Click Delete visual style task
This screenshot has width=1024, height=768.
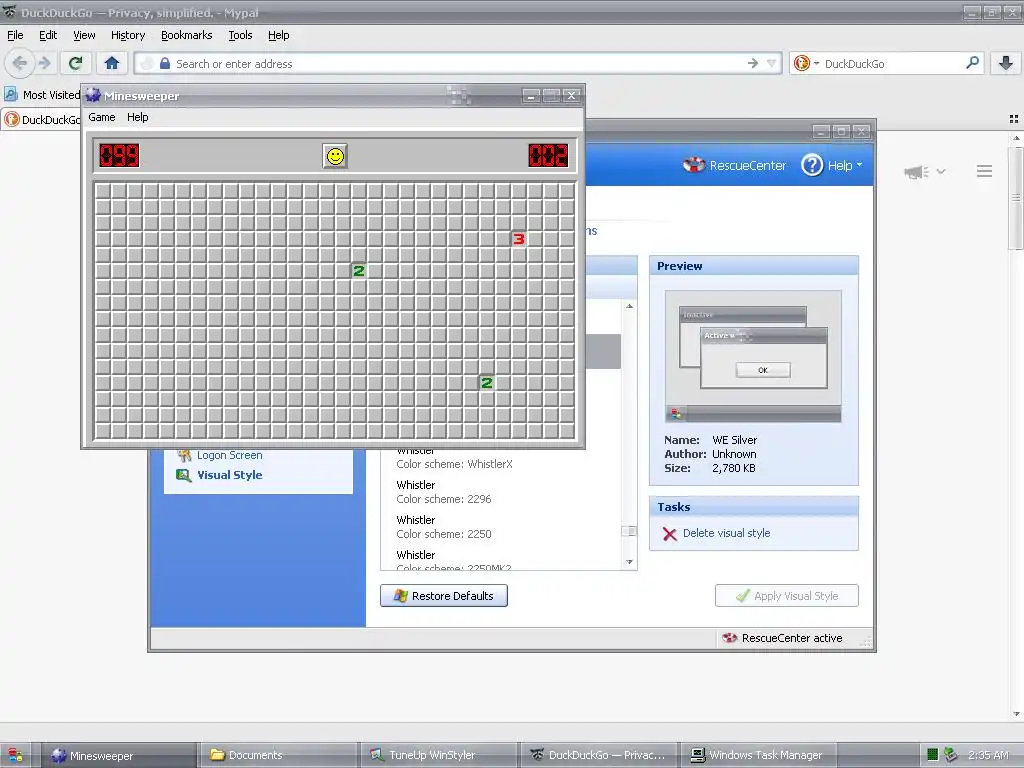coord(726,533)
